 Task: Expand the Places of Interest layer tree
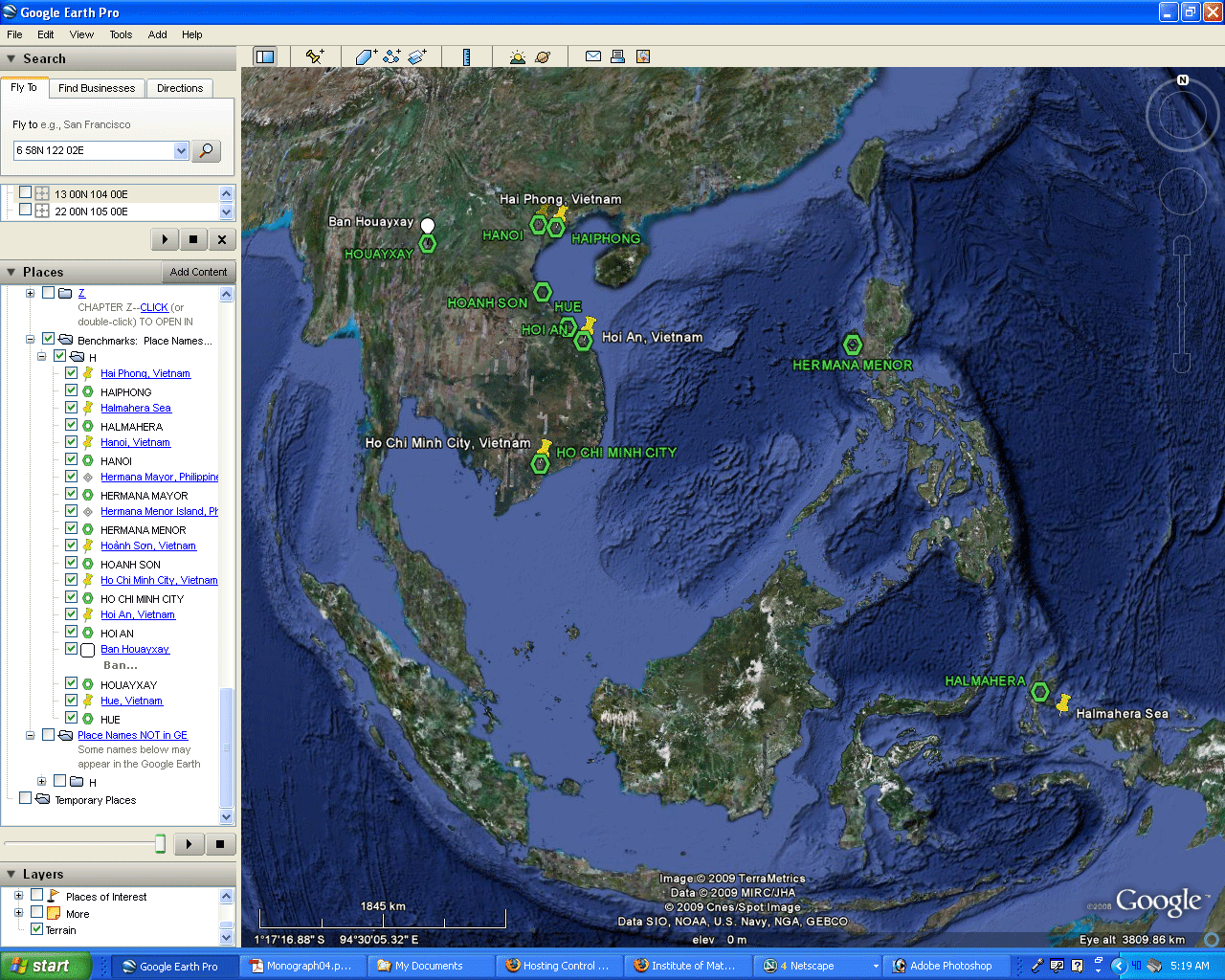coord(18,896)
